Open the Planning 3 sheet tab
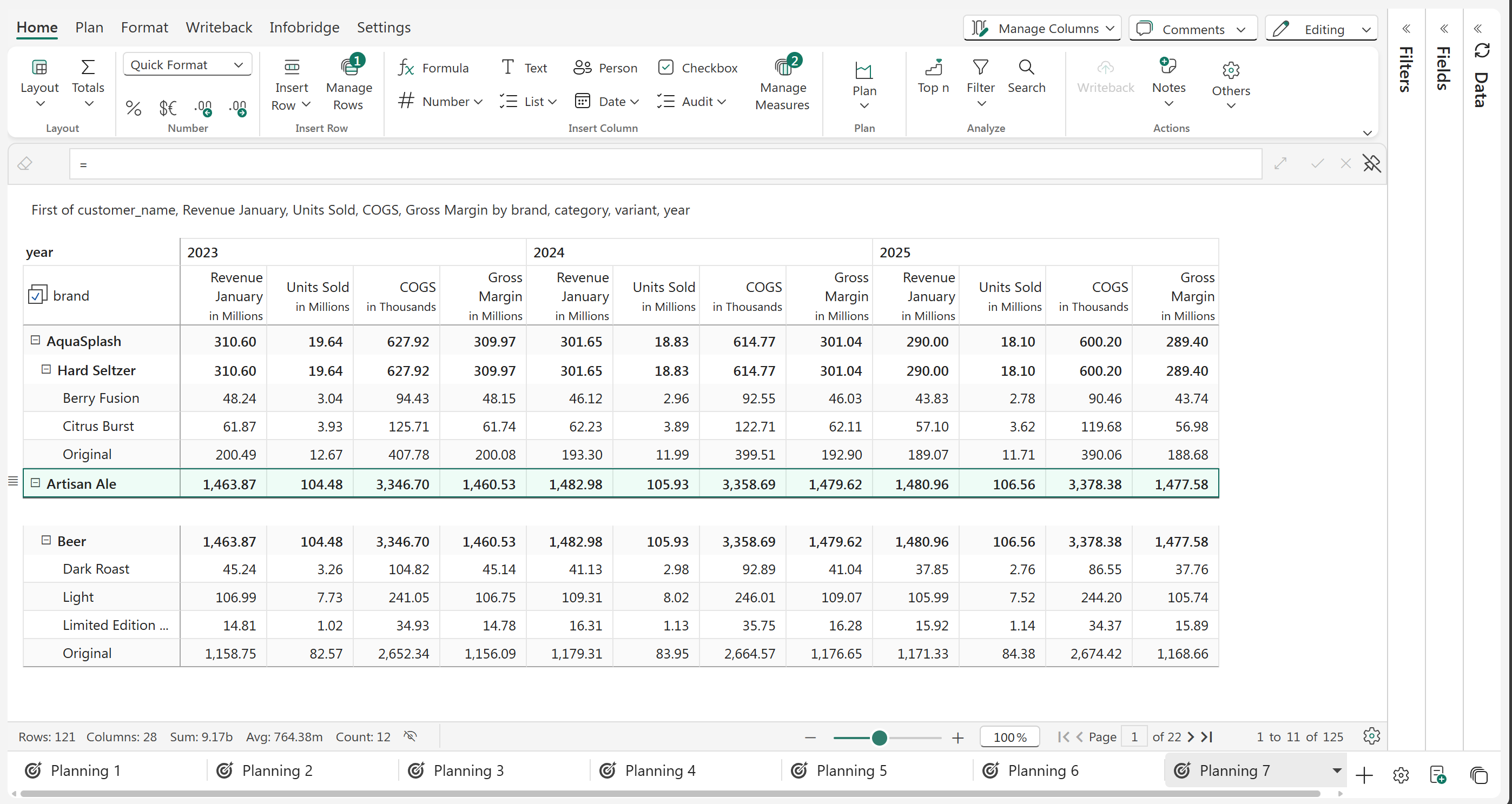Viewport: 1512px width, 804px height. click(x=468, y=770)
